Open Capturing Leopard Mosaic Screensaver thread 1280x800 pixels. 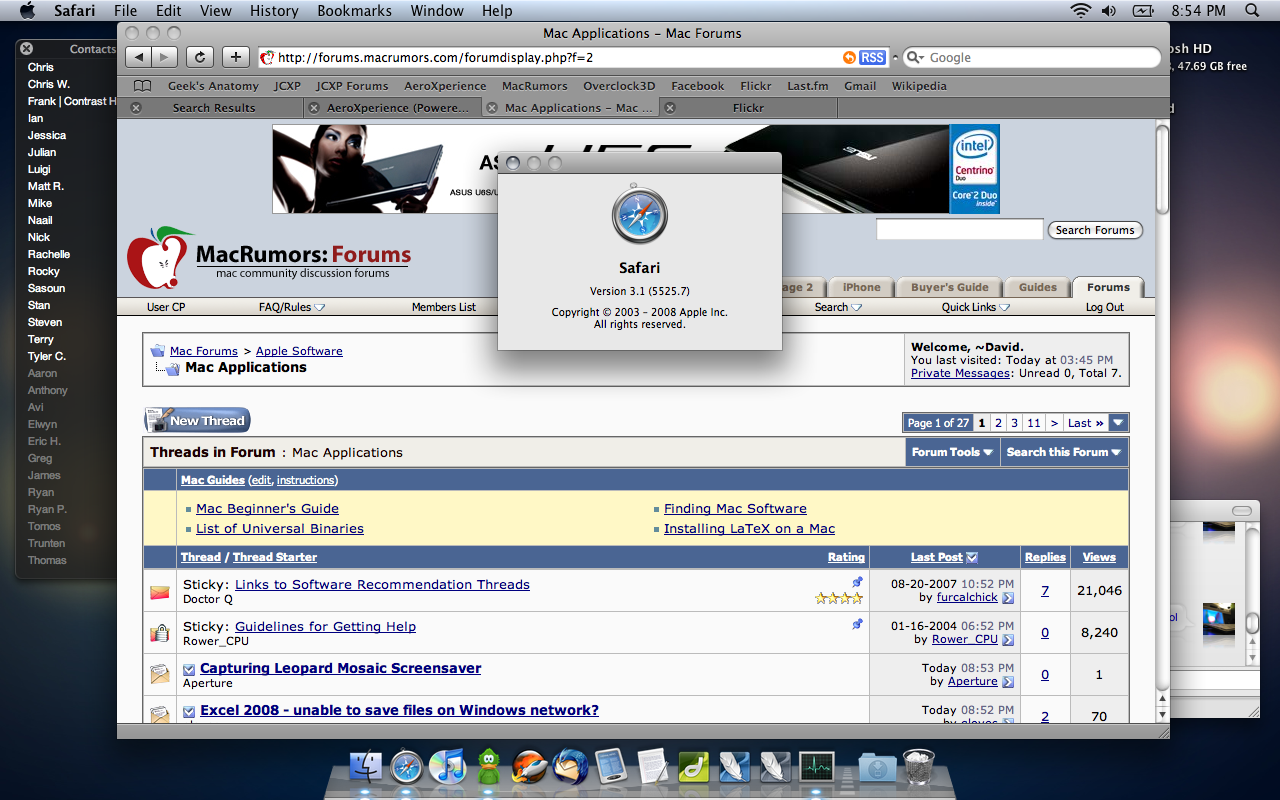[x=340, y=668]
